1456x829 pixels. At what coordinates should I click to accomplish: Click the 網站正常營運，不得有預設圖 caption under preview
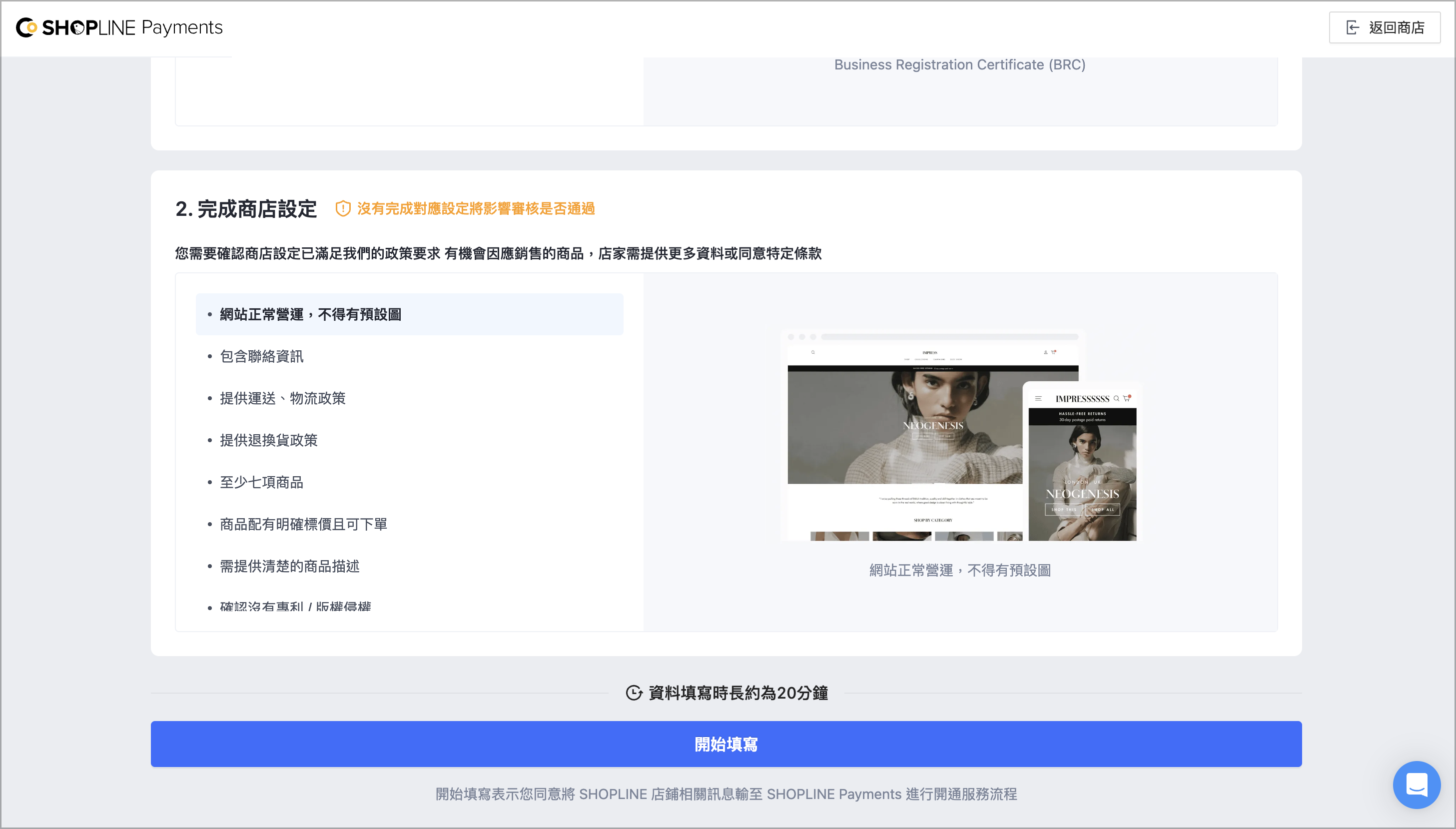tap(960, 571)
